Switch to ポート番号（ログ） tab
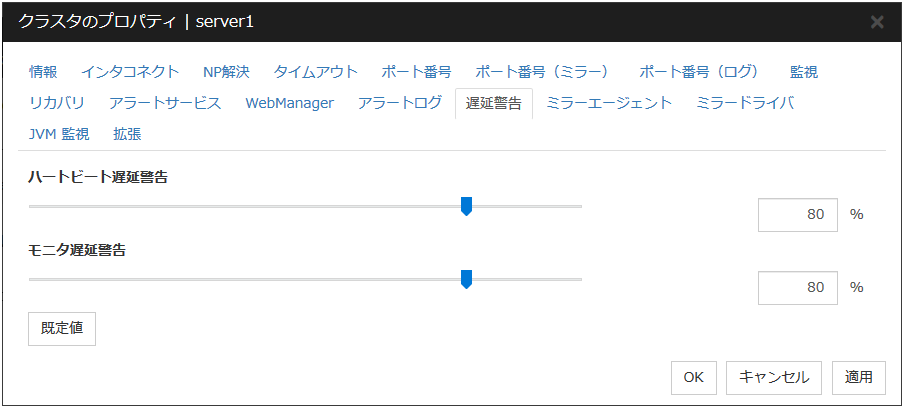Viewport: 904px width, 408px height. (x=700, y=72)
